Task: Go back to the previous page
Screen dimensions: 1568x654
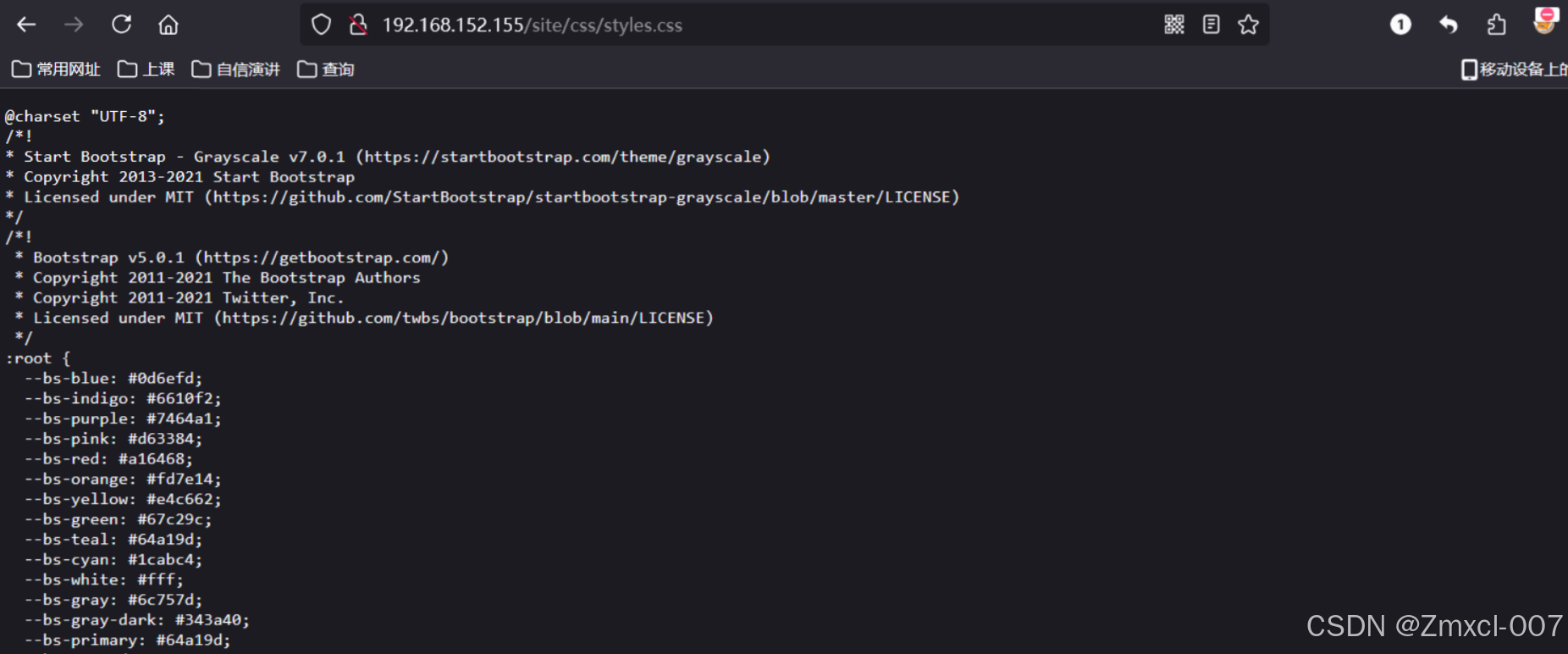Action: [26, 25]
